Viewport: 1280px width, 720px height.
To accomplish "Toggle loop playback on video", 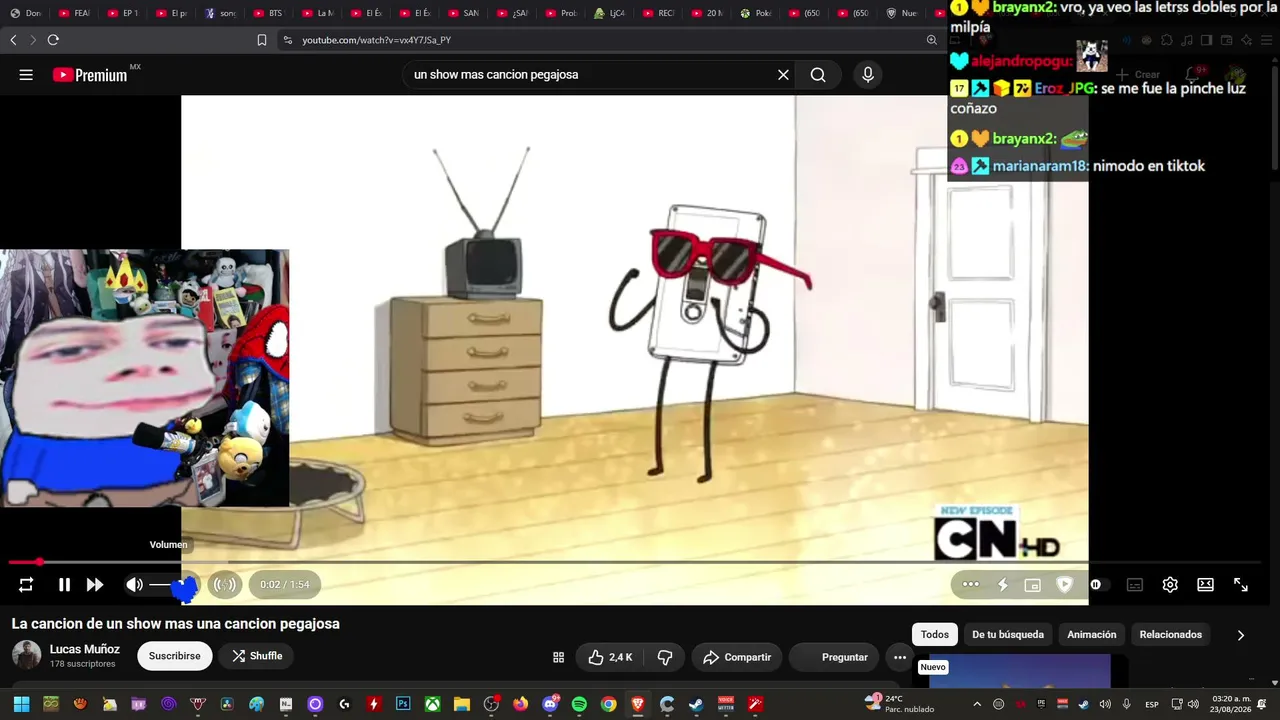I will 26,585.
